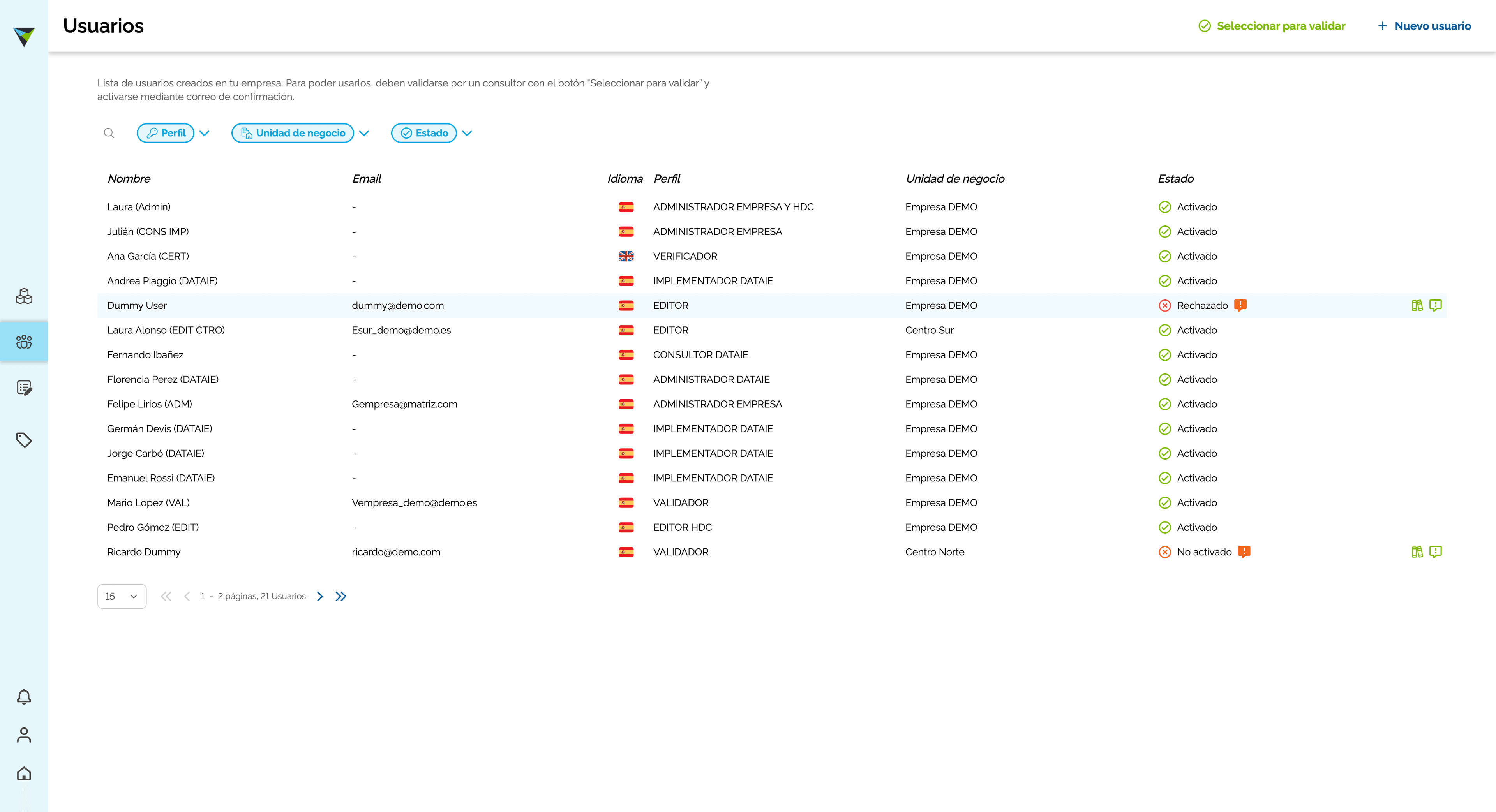Expand the Perfil filter chevron
Image resolution: width=1496 pixels, height=812 pixels.
205,133
